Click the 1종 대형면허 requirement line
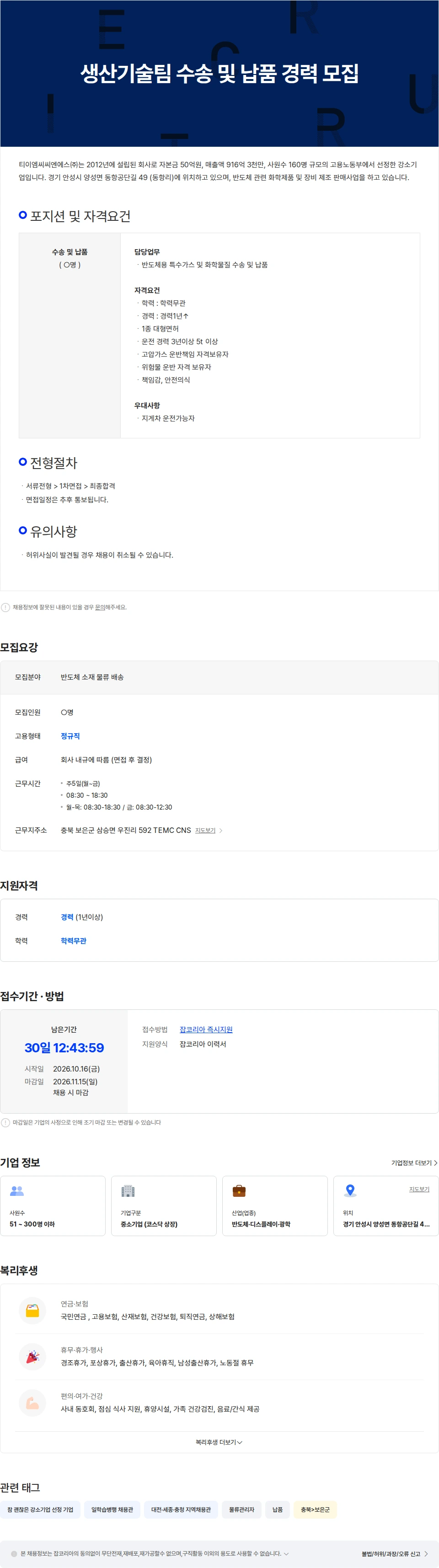Screen dimensions: 439x1568 click(x=160, y=329)
